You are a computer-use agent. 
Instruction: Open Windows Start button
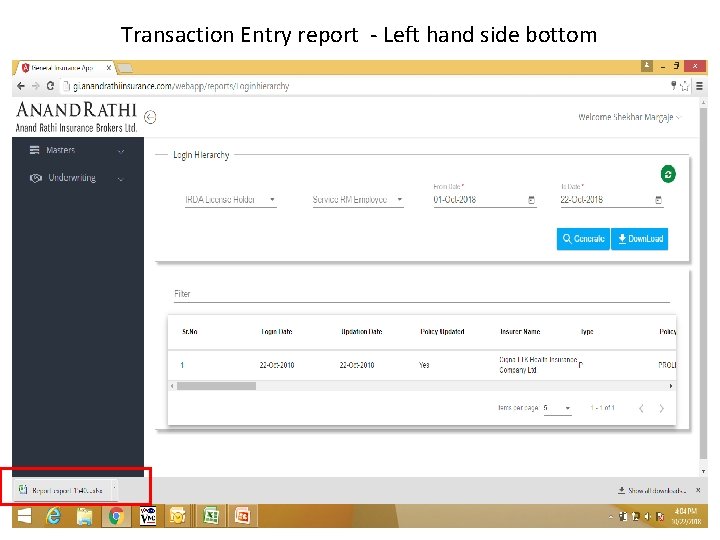[24, 516]
